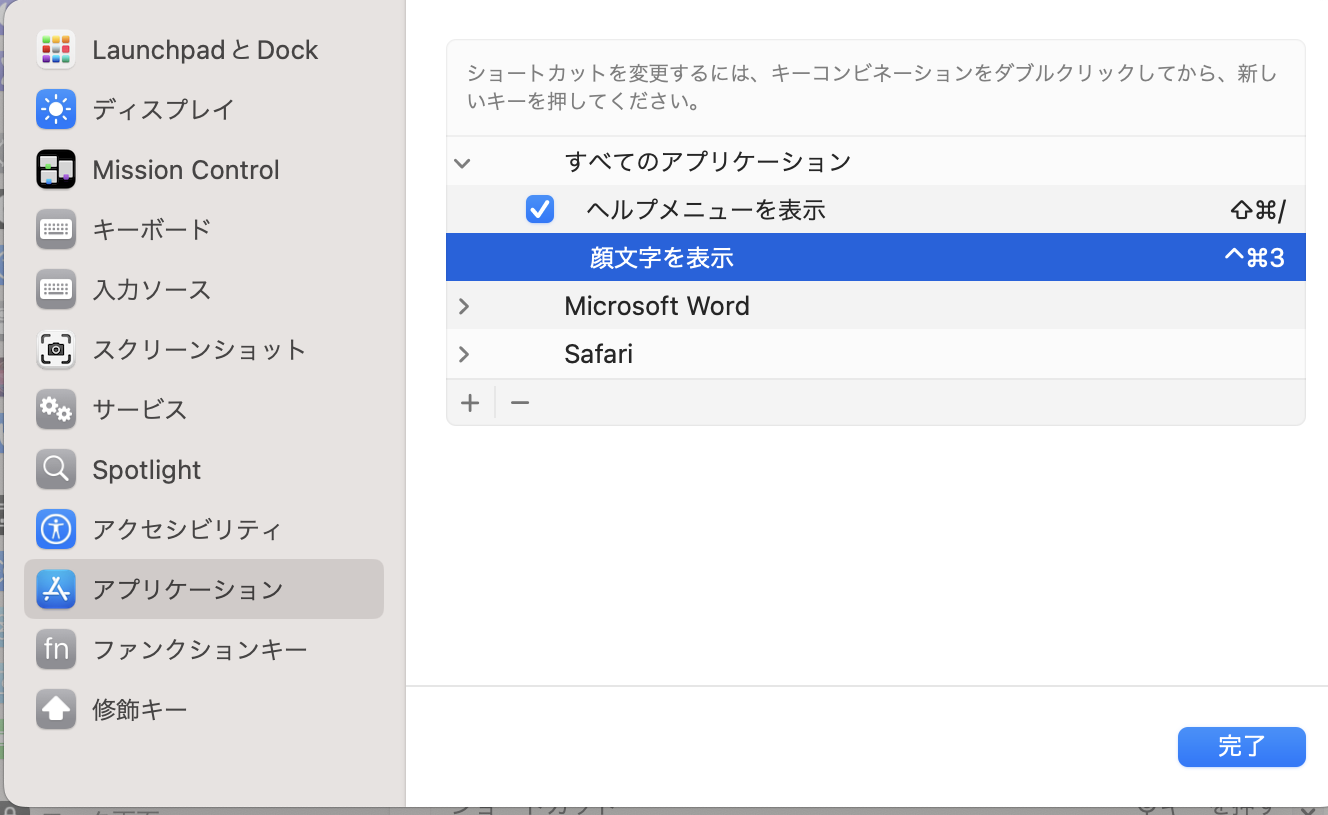
Task: Click the Launchpad and Dock icon
Action: coord(56,49)
